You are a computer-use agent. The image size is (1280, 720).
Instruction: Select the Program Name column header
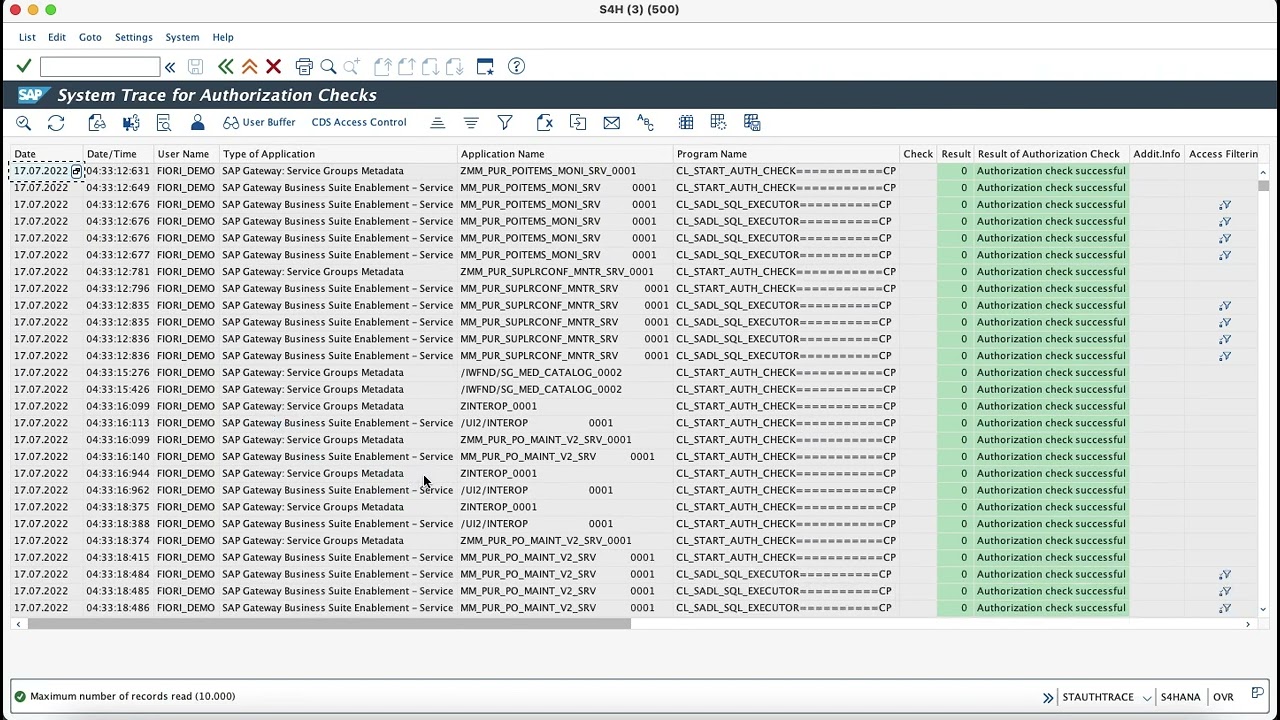coord(786,154)
